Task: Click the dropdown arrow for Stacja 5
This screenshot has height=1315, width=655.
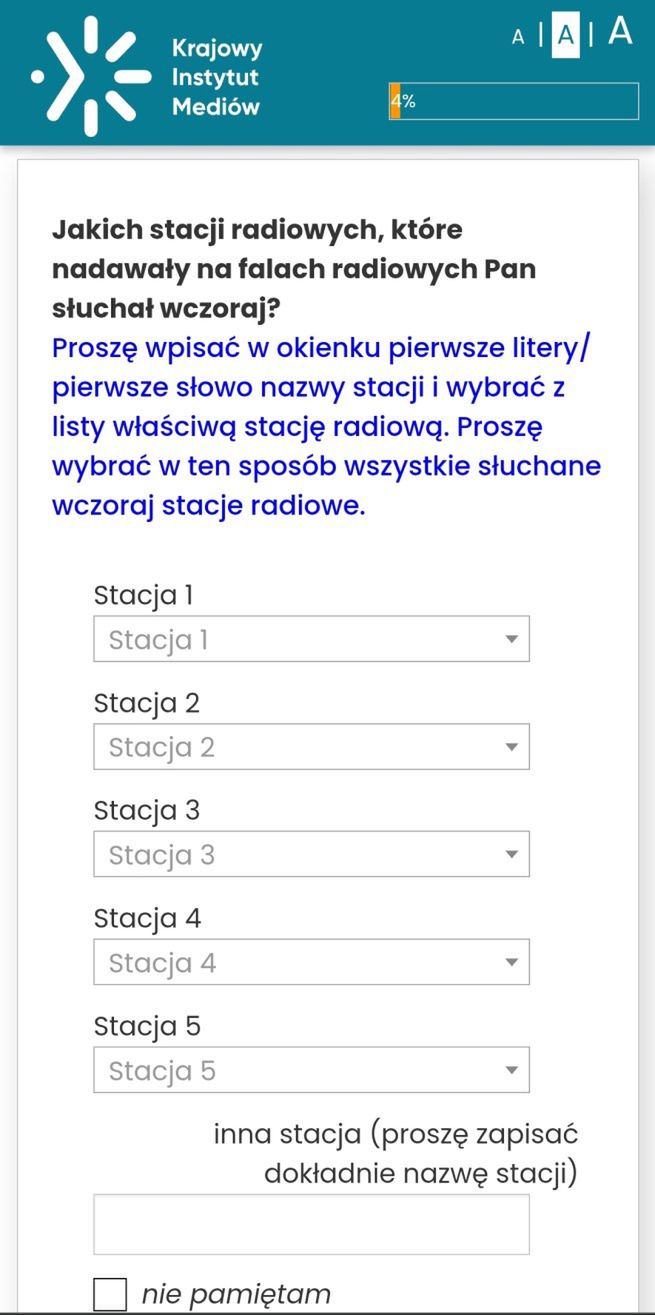Action: [x=510, y=1070]
